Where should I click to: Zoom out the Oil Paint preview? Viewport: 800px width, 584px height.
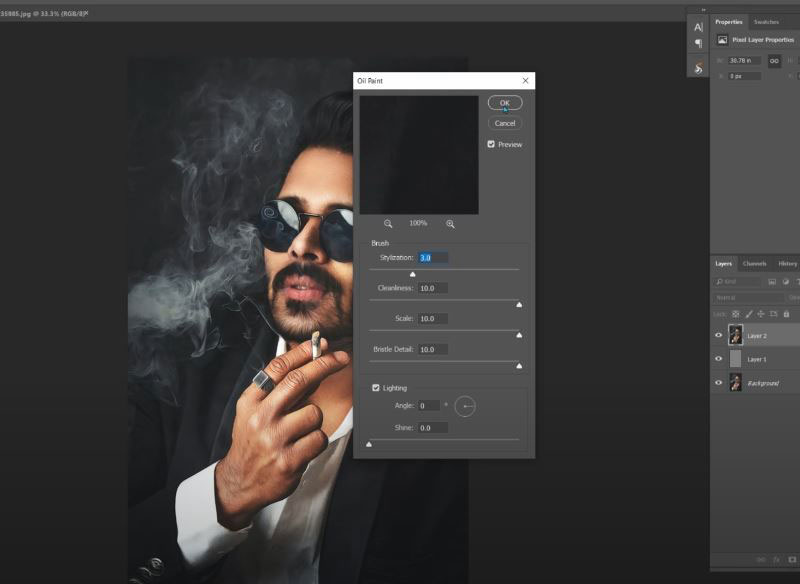pyautogui.click(x=388, y=224)
